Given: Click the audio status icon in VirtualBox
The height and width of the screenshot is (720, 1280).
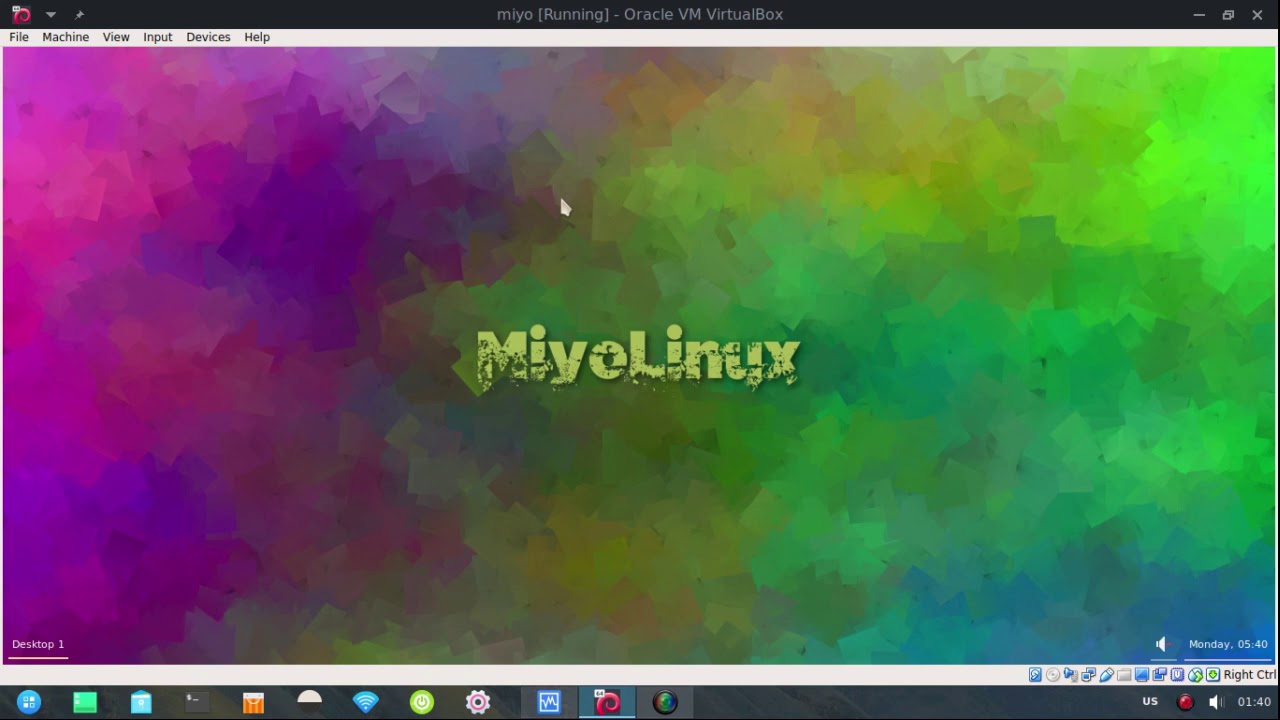Looking at the screenshot, I should click(1071, 675).
